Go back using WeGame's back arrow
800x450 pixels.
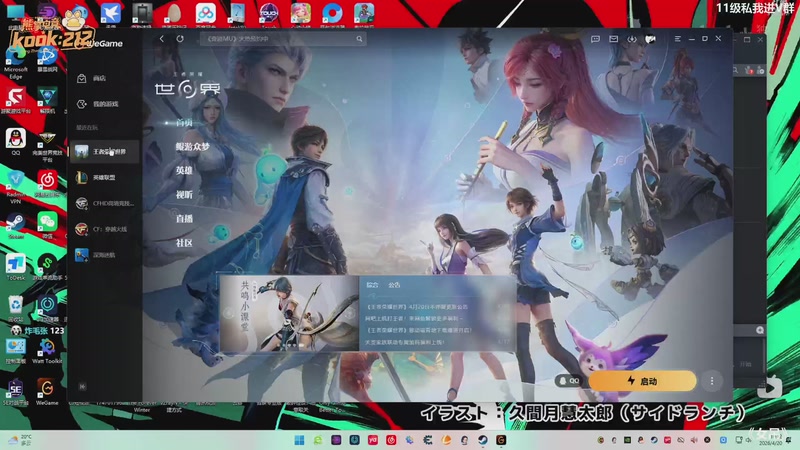pos(162,39)
